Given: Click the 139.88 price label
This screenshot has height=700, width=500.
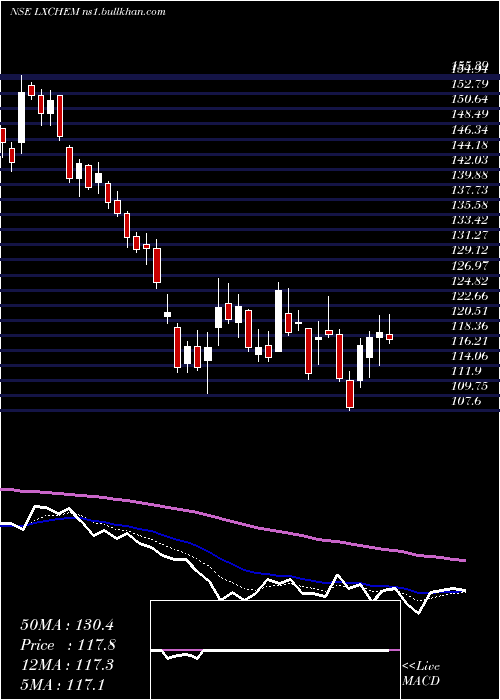Looking at the screenshot, I should pos(470,175).
